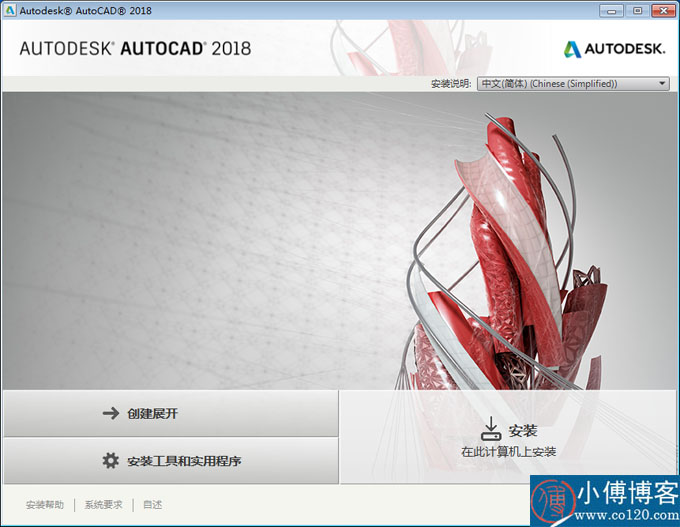
Task: Expand the language list using its arrow
Action: (x=662, y=84)
